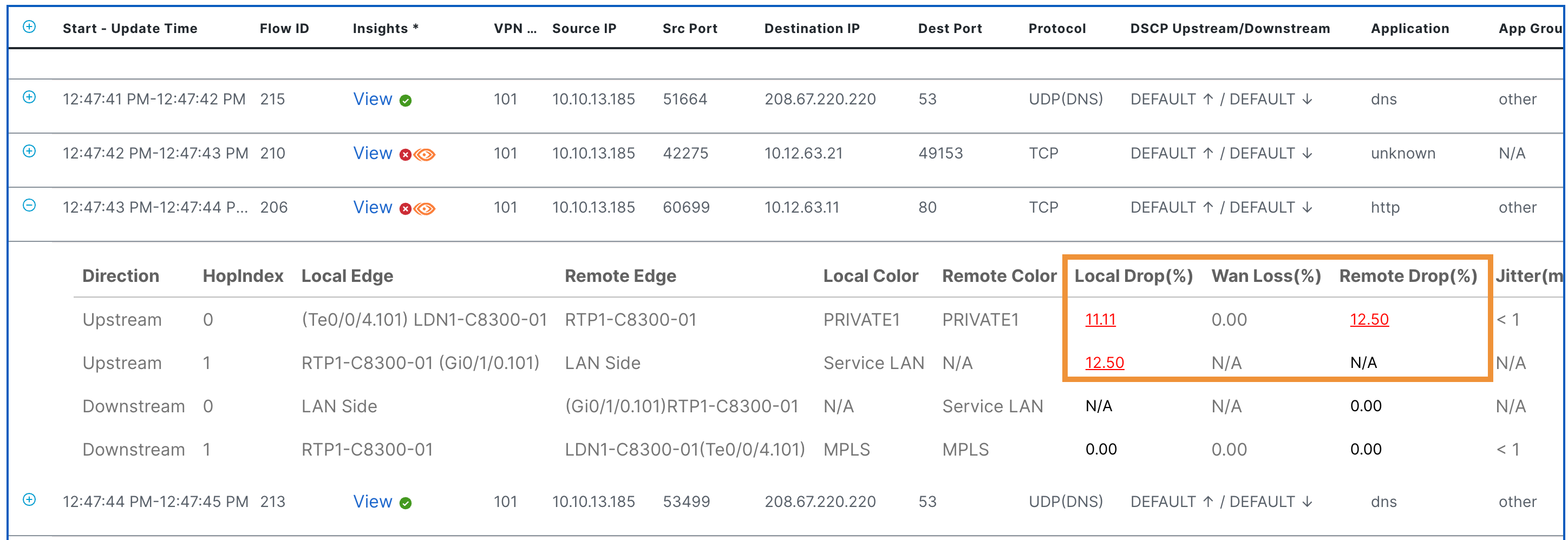
Task: Click Local Color header in detail table
Action: coord(871,276)
